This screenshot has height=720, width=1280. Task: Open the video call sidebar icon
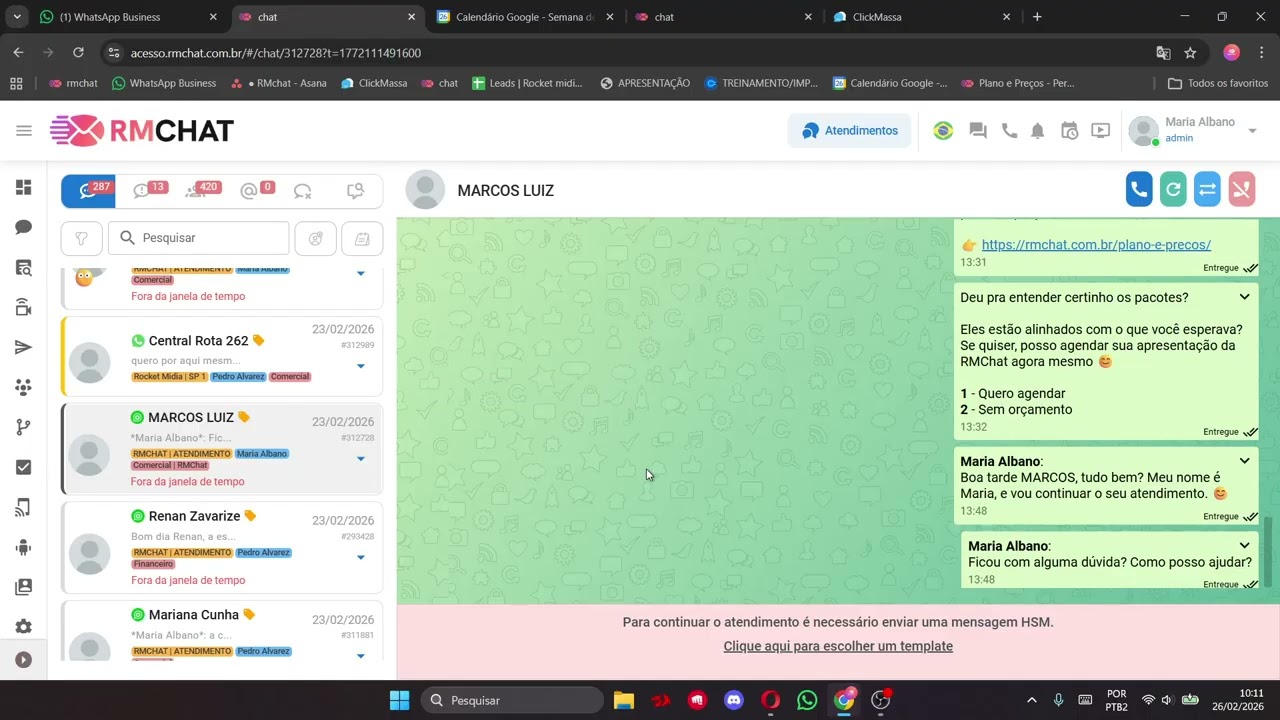click(x=23, y=308)
